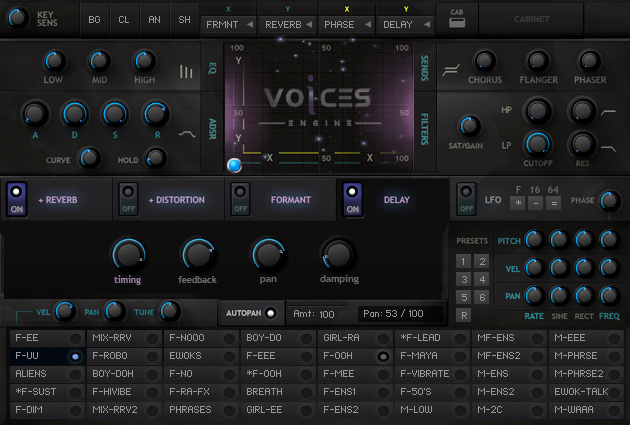630x425 pixels.
Task: Click the KEY SENS knob
Action: (17, 17)
